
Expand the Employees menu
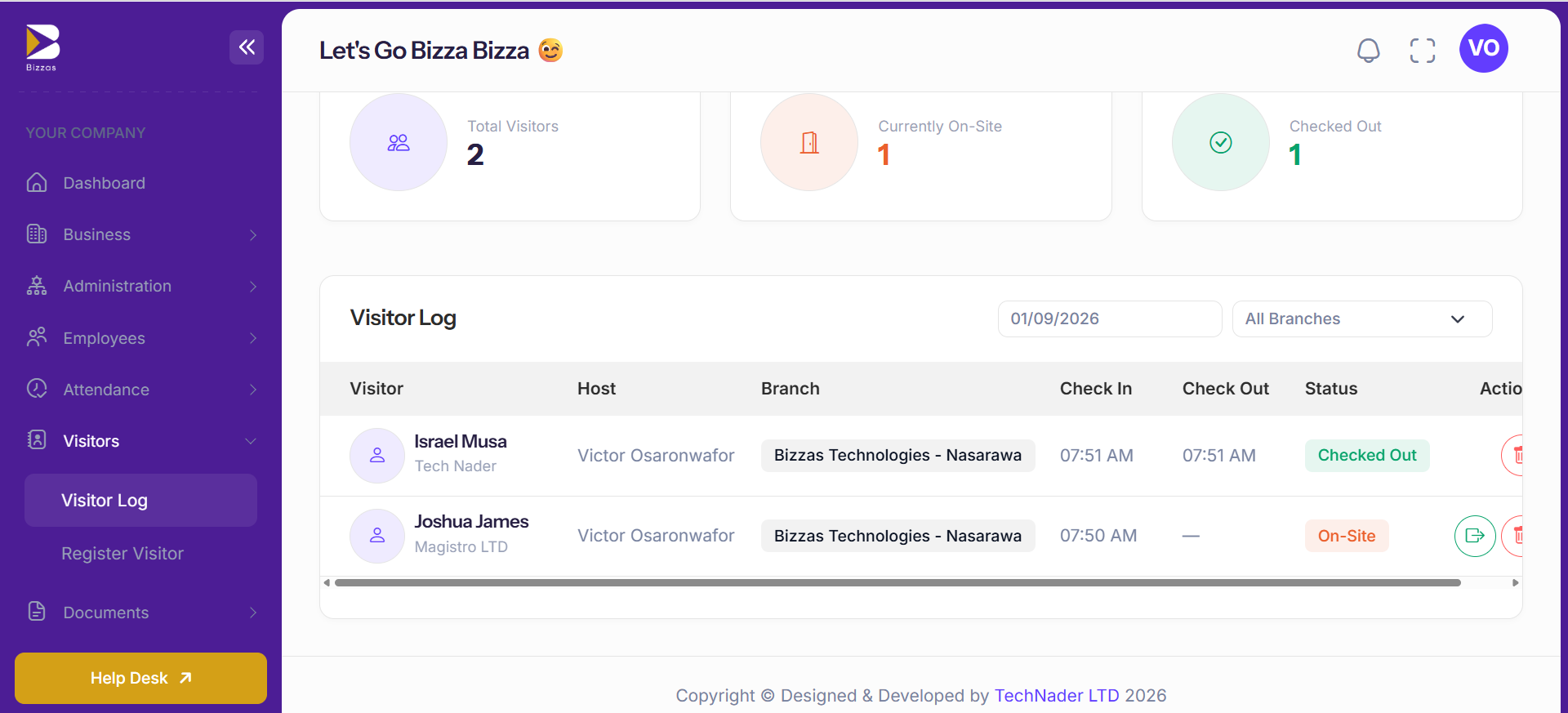[x=140, y=338]
